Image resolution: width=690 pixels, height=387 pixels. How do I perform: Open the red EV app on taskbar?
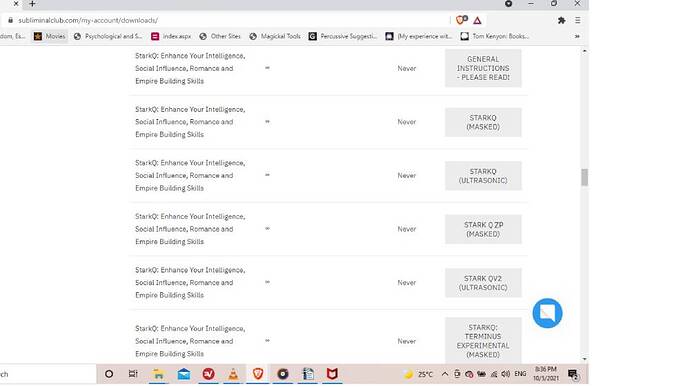coord(209,374)
